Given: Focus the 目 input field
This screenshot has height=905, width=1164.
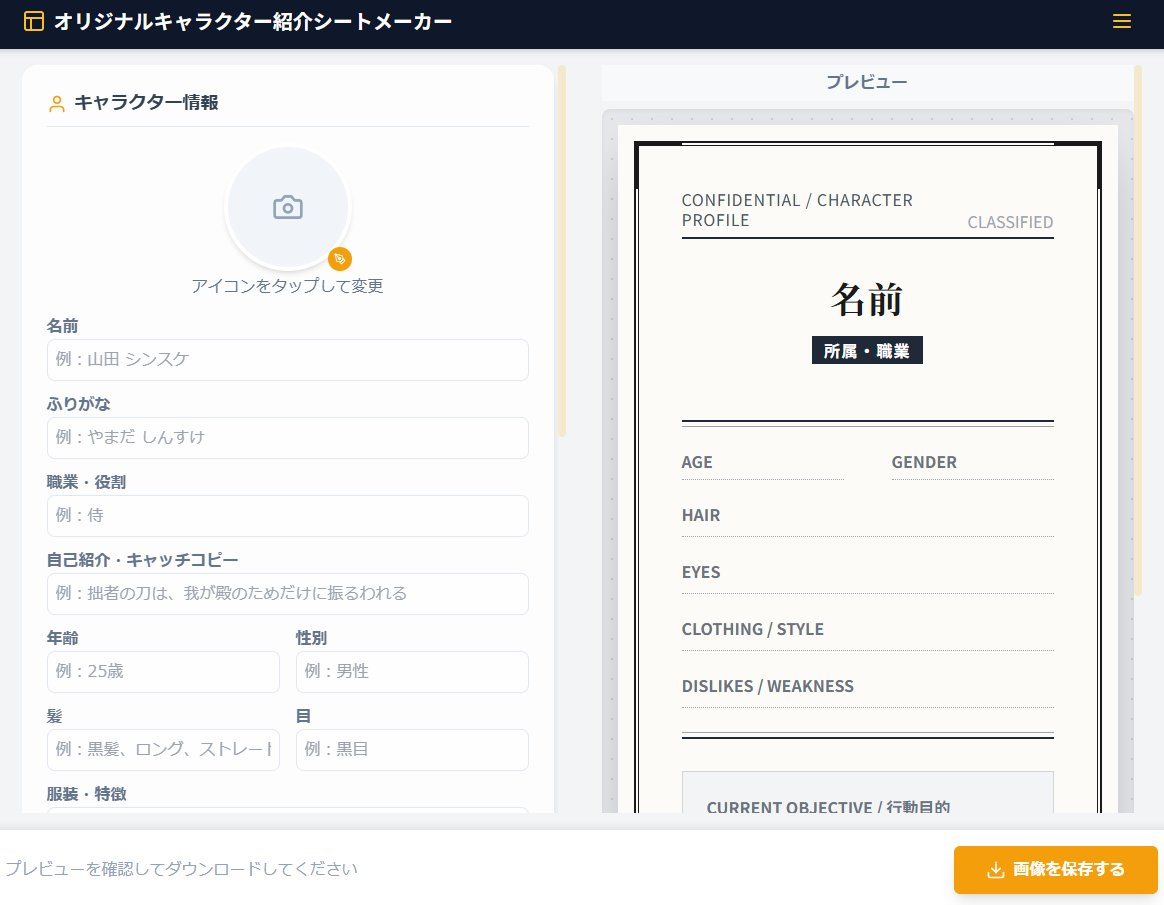Looking at the screenshot, I should tap(412, 750).
